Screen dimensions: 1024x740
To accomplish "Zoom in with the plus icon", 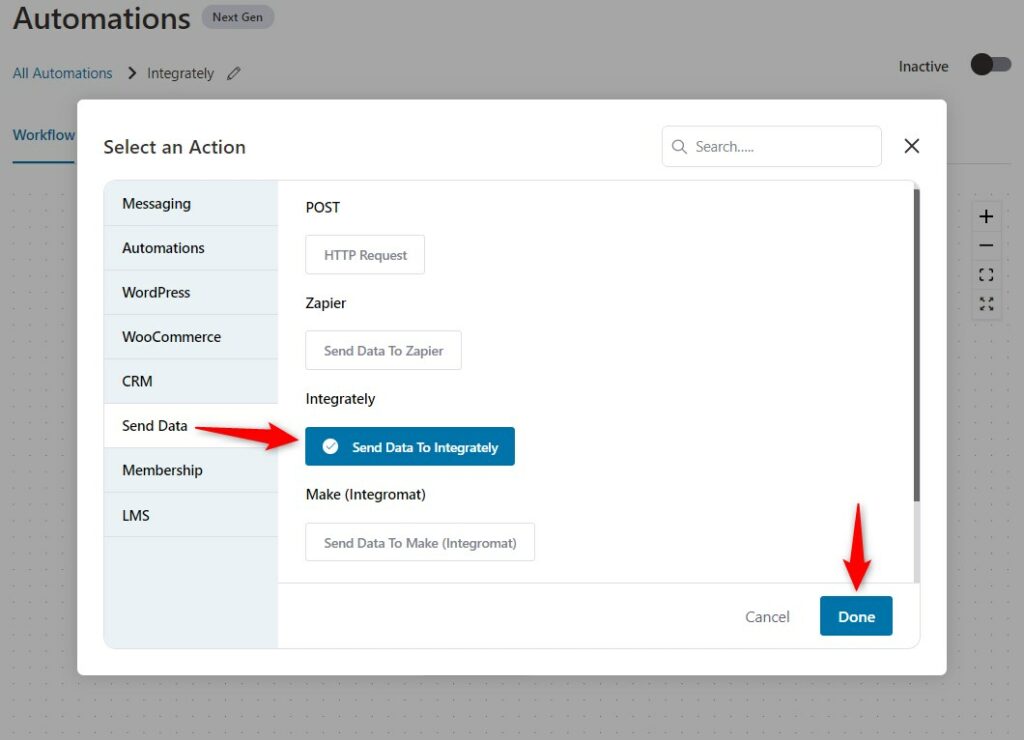I will (986, 216).
